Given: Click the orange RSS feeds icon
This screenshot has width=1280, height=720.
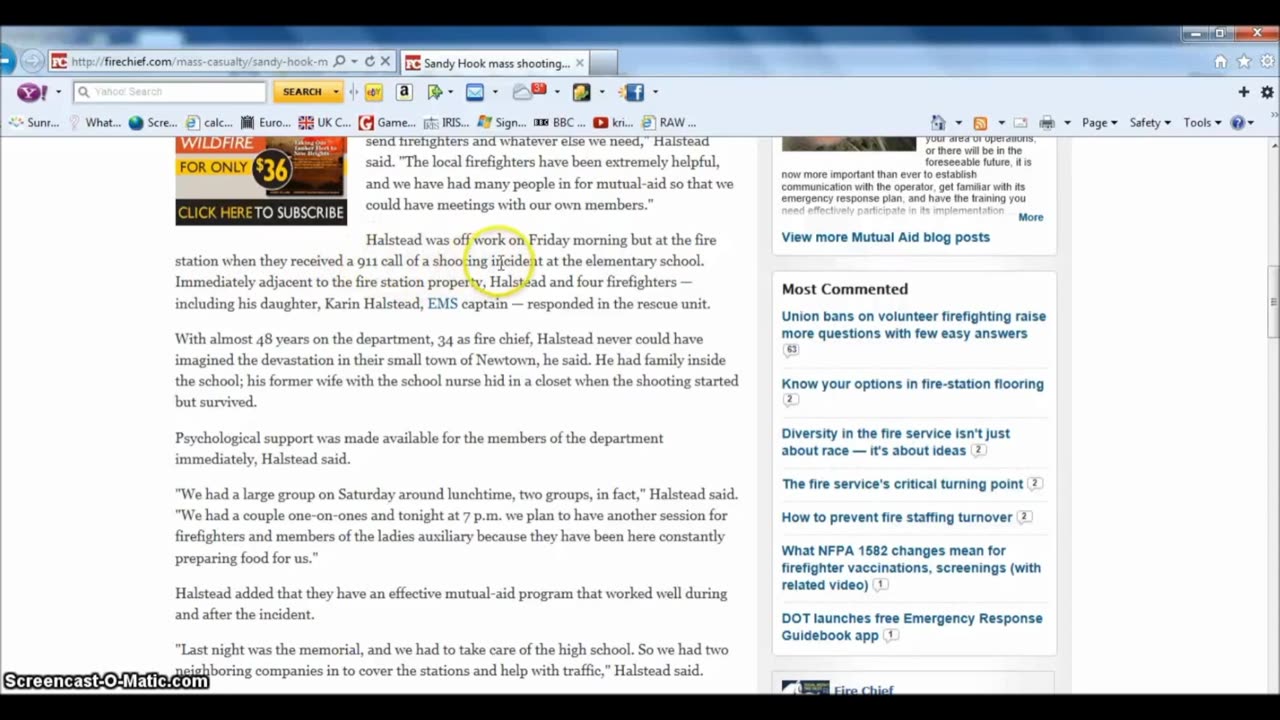Looking at the screenshot, I should [980, 123].
